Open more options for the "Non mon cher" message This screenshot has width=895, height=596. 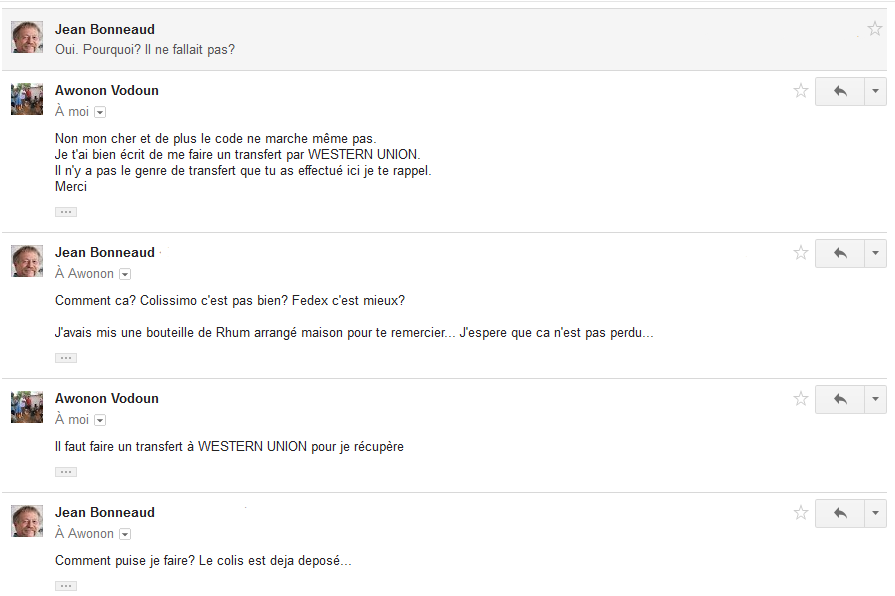(x=875, y=91)
